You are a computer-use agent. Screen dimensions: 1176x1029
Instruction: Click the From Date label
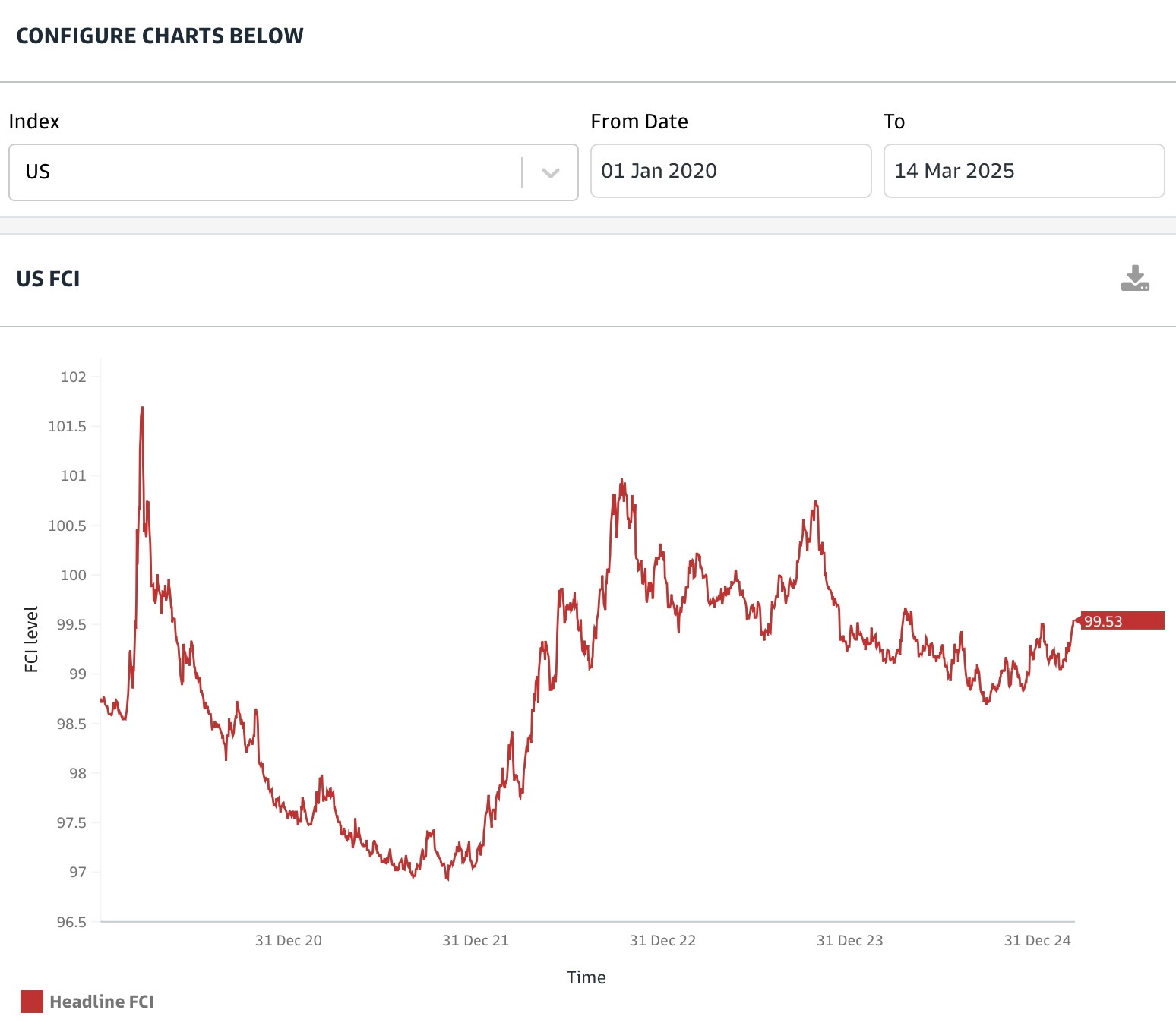pyautogui.click(x=640, y=122)
